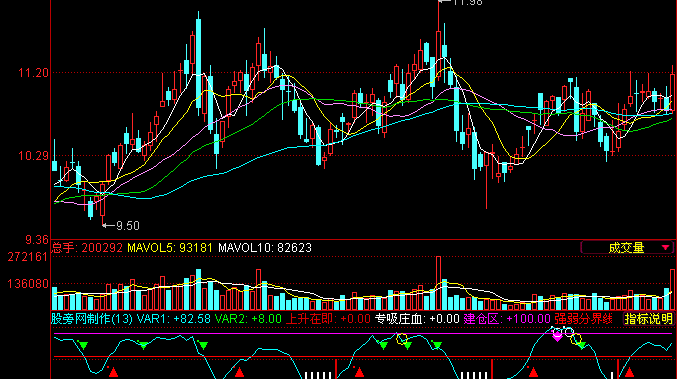Click the 11.20 price axis label
This screenshot has width=677, height=379.
pos(33,73)
